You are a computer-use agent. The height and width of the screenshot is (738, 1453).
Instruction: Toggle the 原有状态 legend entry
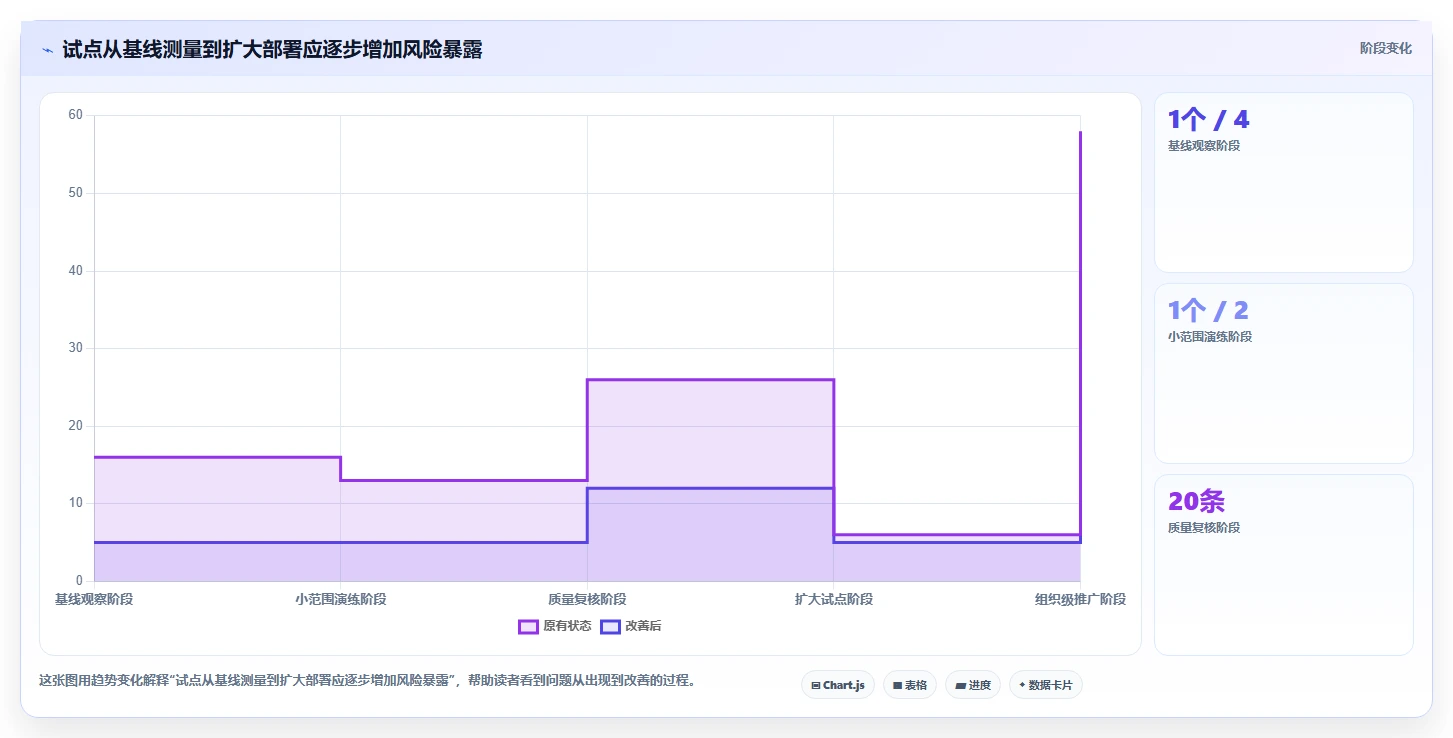(x=555, y=626)
